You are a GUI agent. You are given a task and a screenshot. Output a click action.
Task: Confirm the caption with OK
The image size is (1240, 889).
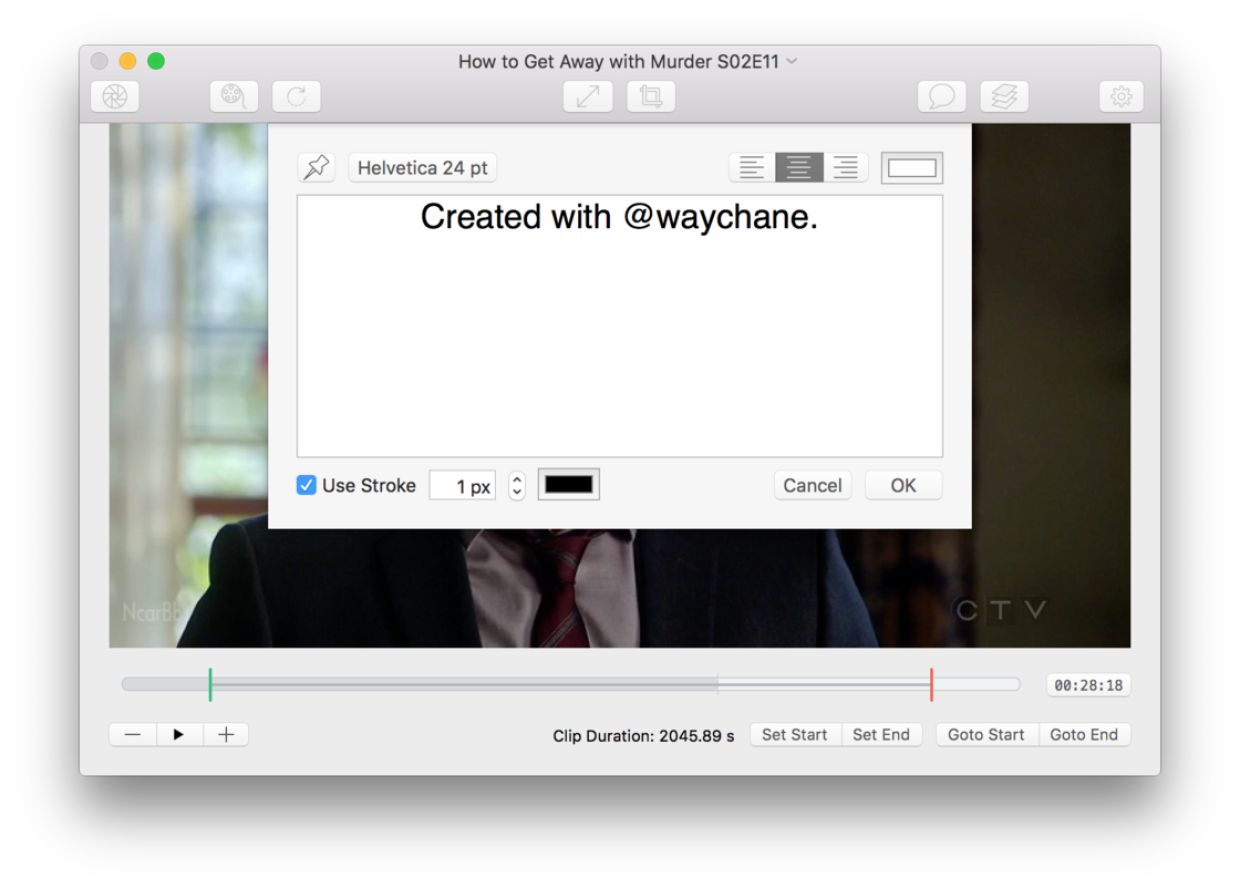pyautogui.click(x=903, y=486)
